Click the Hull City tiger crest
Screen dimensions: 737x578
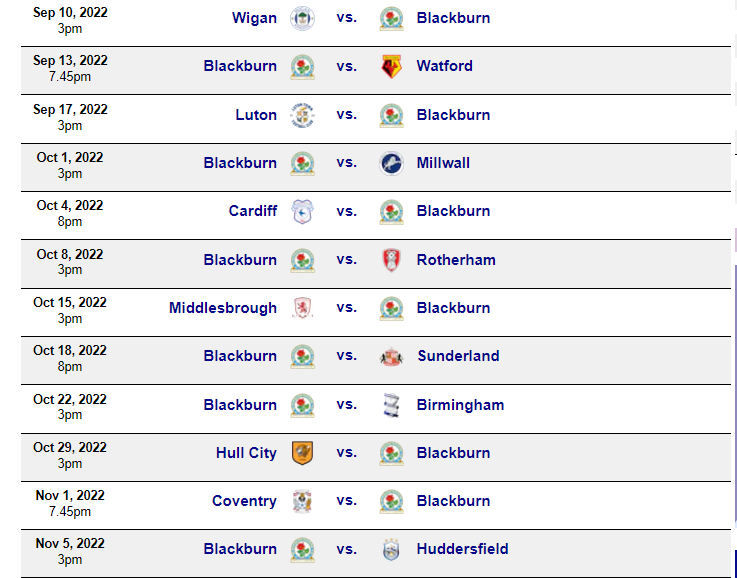302,453
